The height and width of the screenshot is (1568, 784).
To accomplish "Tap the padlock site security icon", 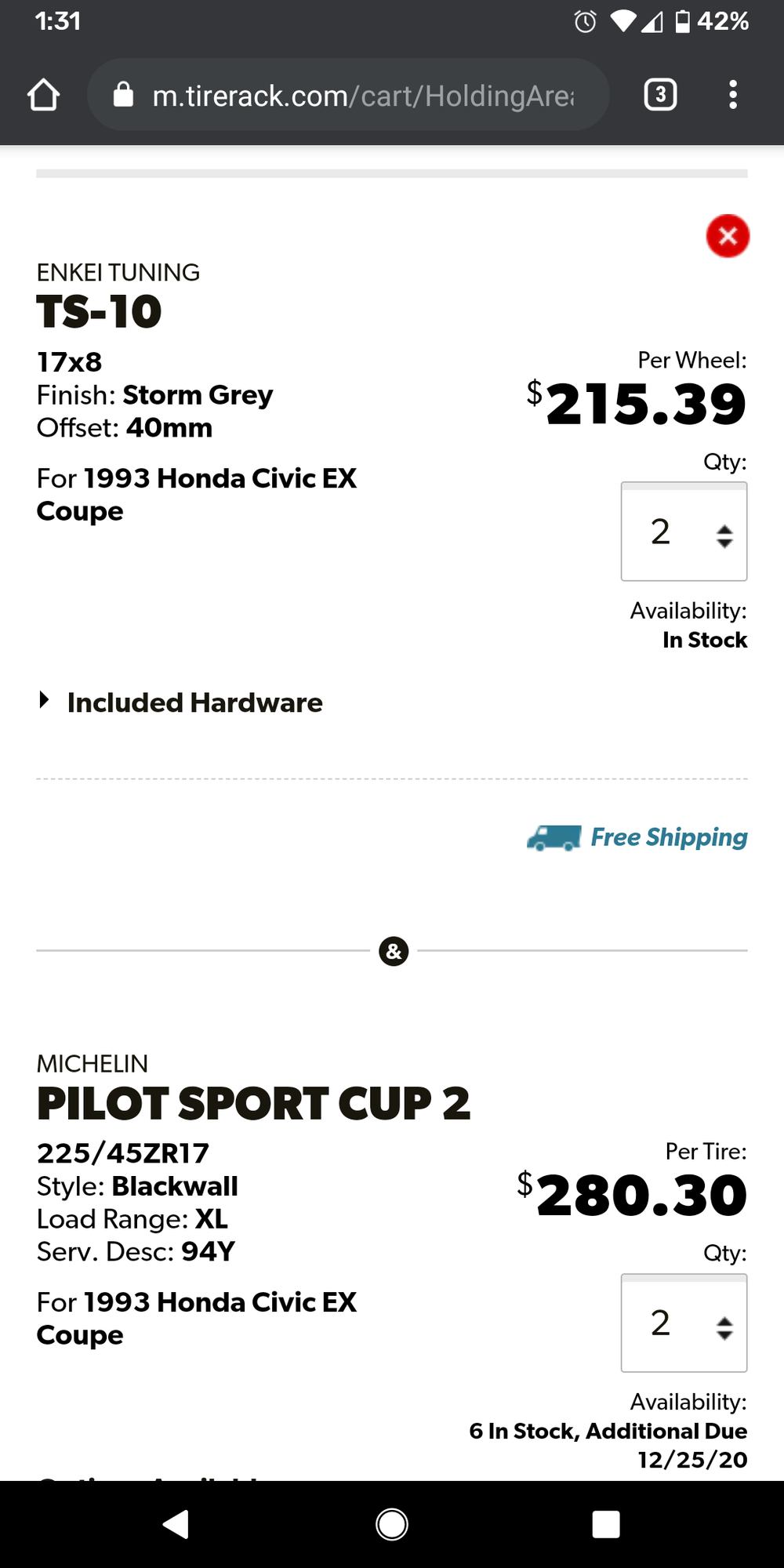I will click(123, 95).
